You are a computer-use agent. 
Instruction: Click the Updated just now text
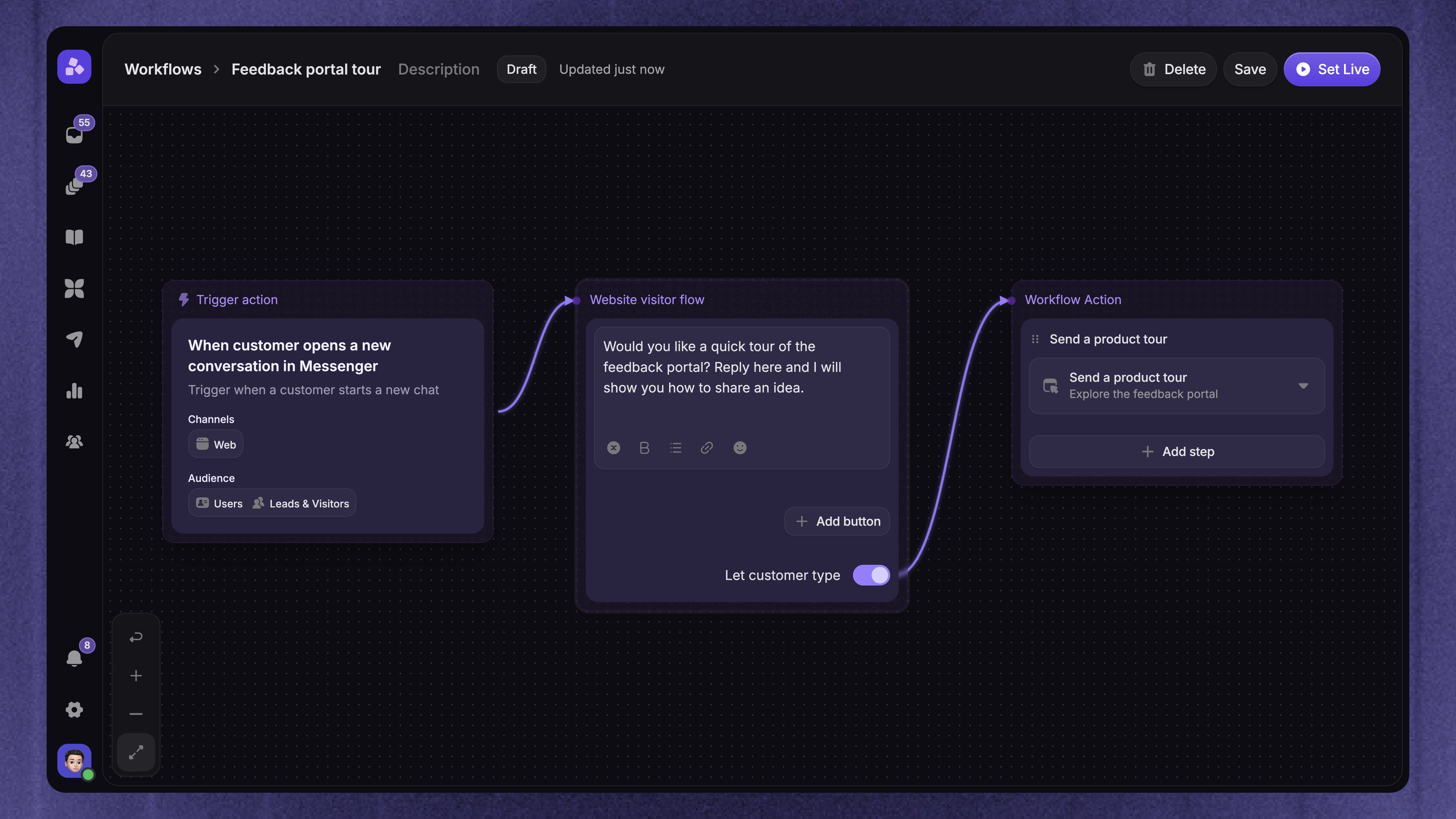(x=612, y=69)
